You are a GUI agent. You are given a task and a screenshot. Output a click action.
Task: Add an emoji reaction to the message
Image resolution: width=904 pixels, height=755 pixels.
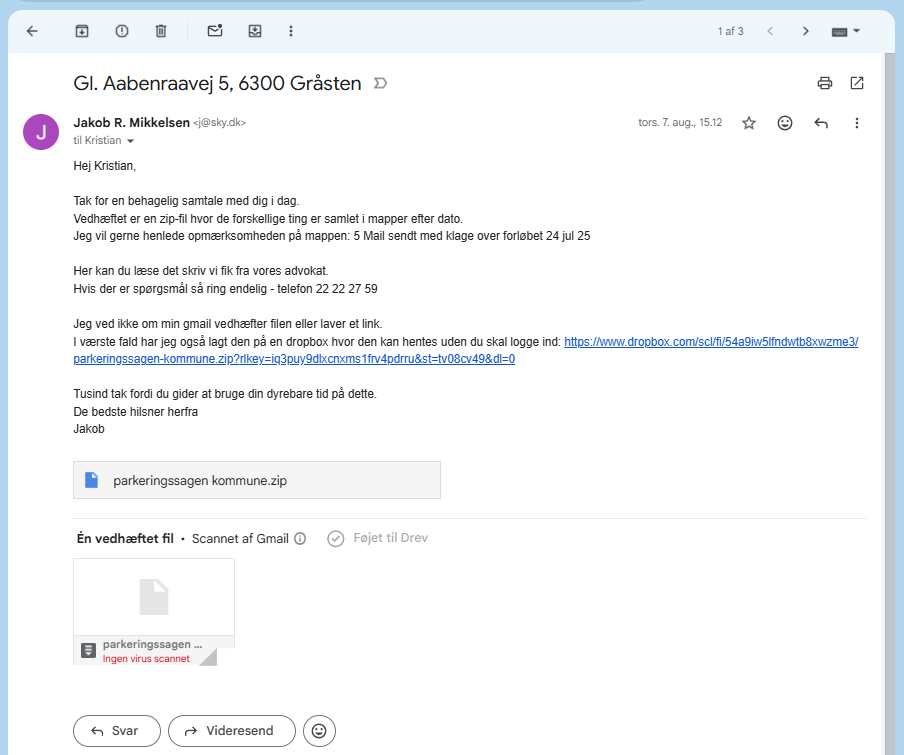pos(785,123)
